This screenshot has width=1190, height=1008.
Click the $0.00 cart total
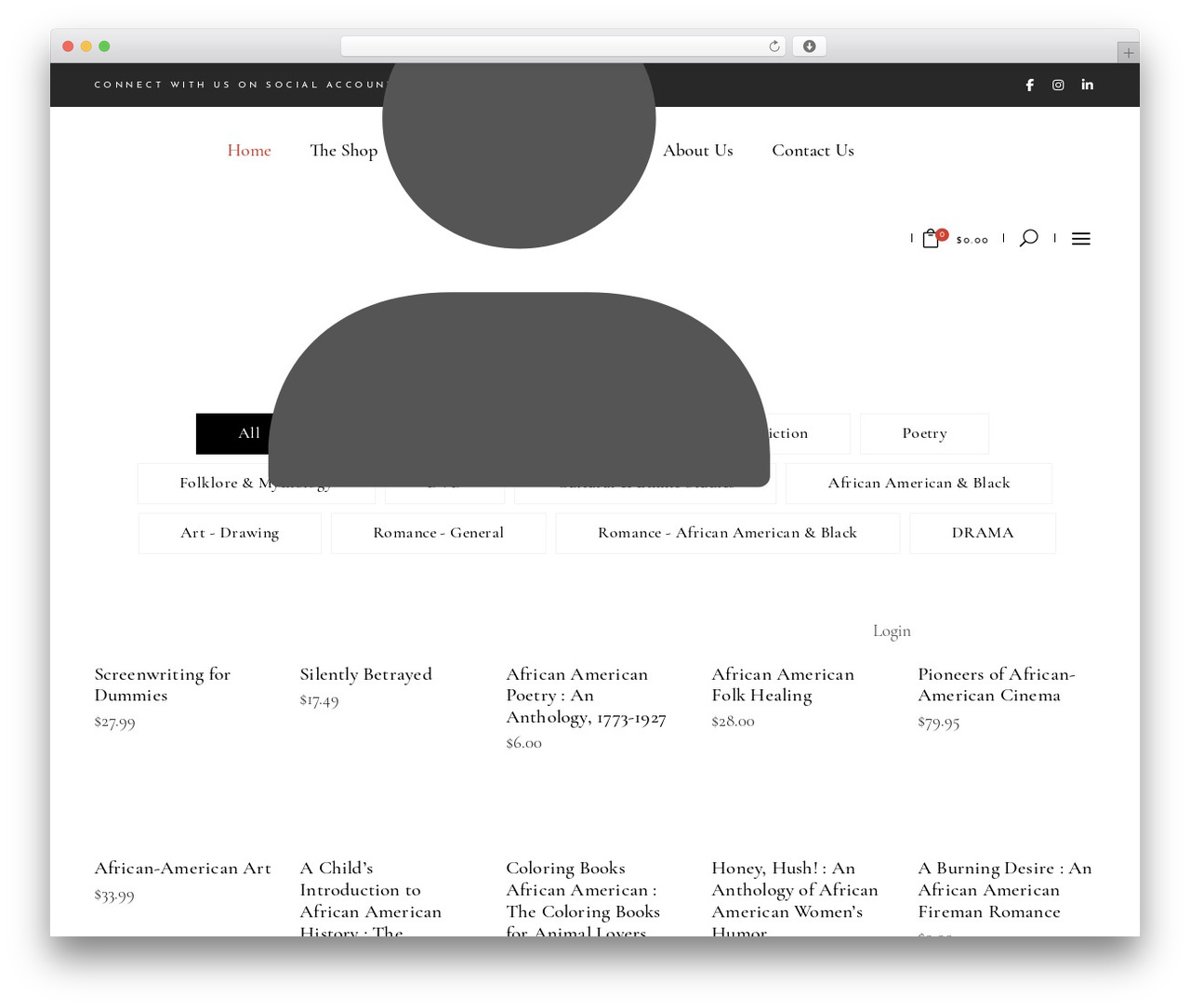coord(972,240)
